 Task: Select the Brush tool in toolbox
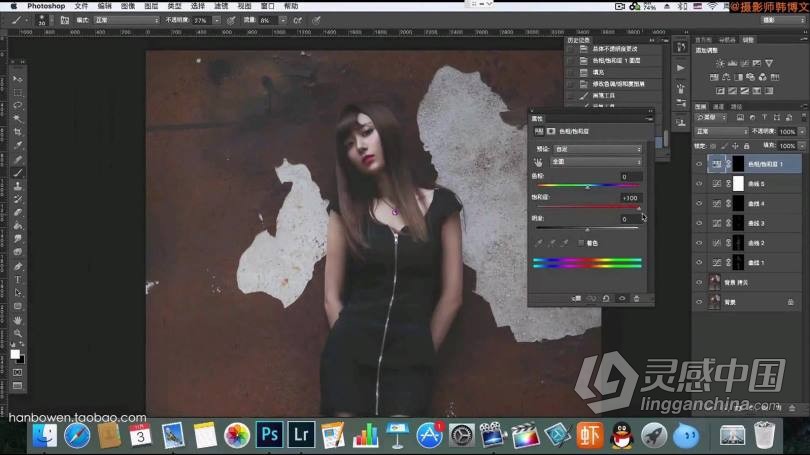click(x=18, y=172)
